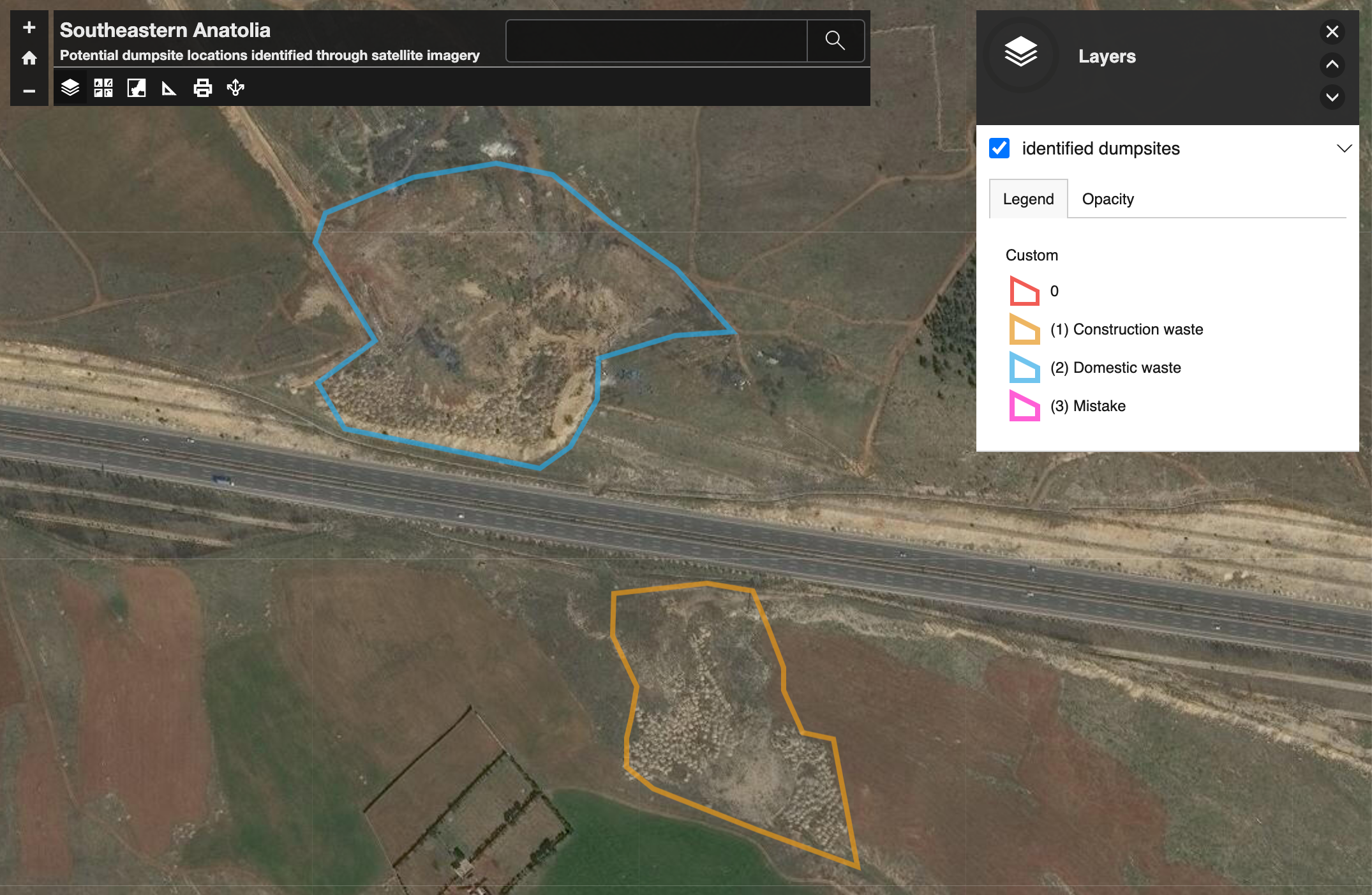The height and width of the screenshot is (895, 1372).
Task: Uncheck the identified dumpsites layer checkbox
Action: coord(999,148)
